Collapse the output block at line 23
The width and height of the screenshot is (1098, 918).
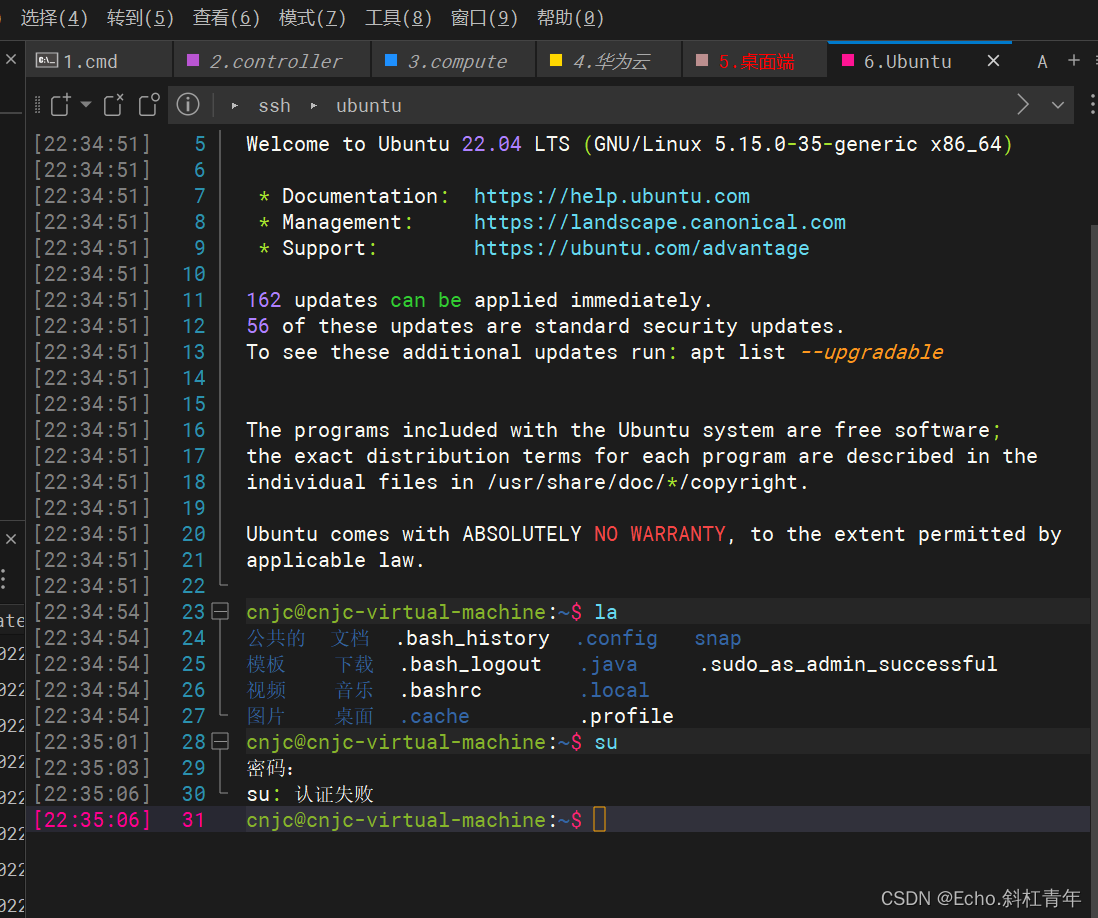pyautogui.click(x=220, y=612)
